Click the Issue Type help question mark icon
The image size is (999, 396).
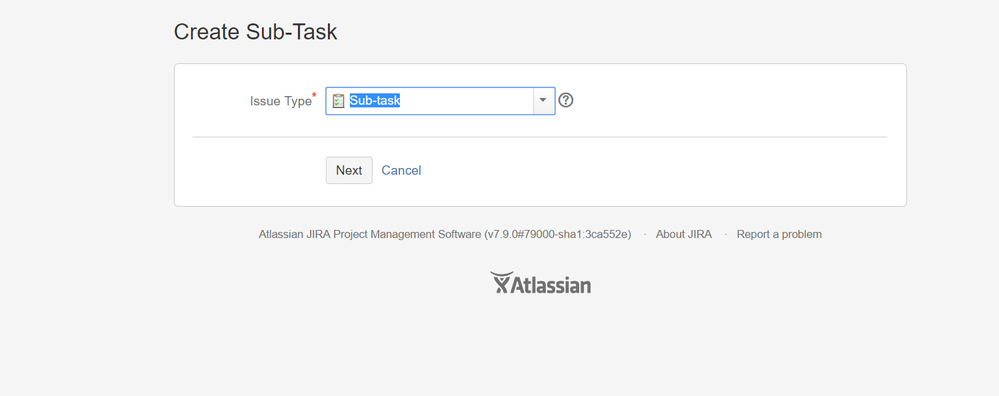566,100
